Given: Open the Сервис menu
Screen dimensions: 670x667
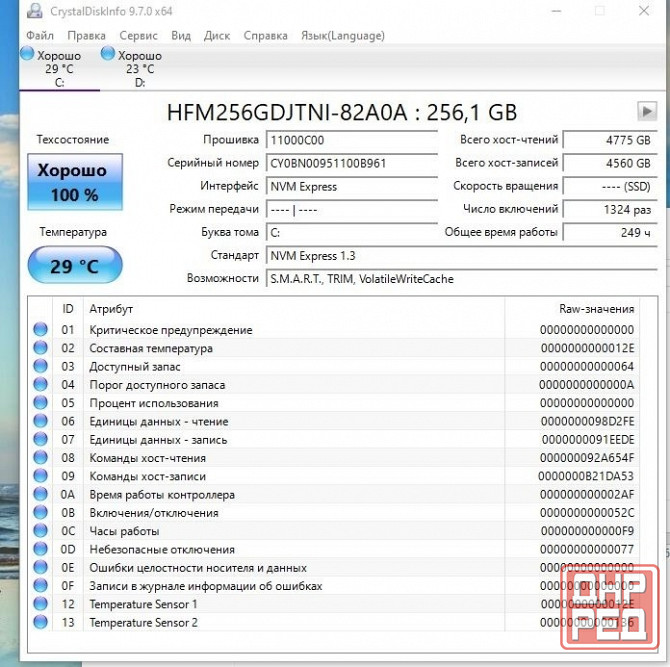Looking at the screenshot, I should [138, 35].
